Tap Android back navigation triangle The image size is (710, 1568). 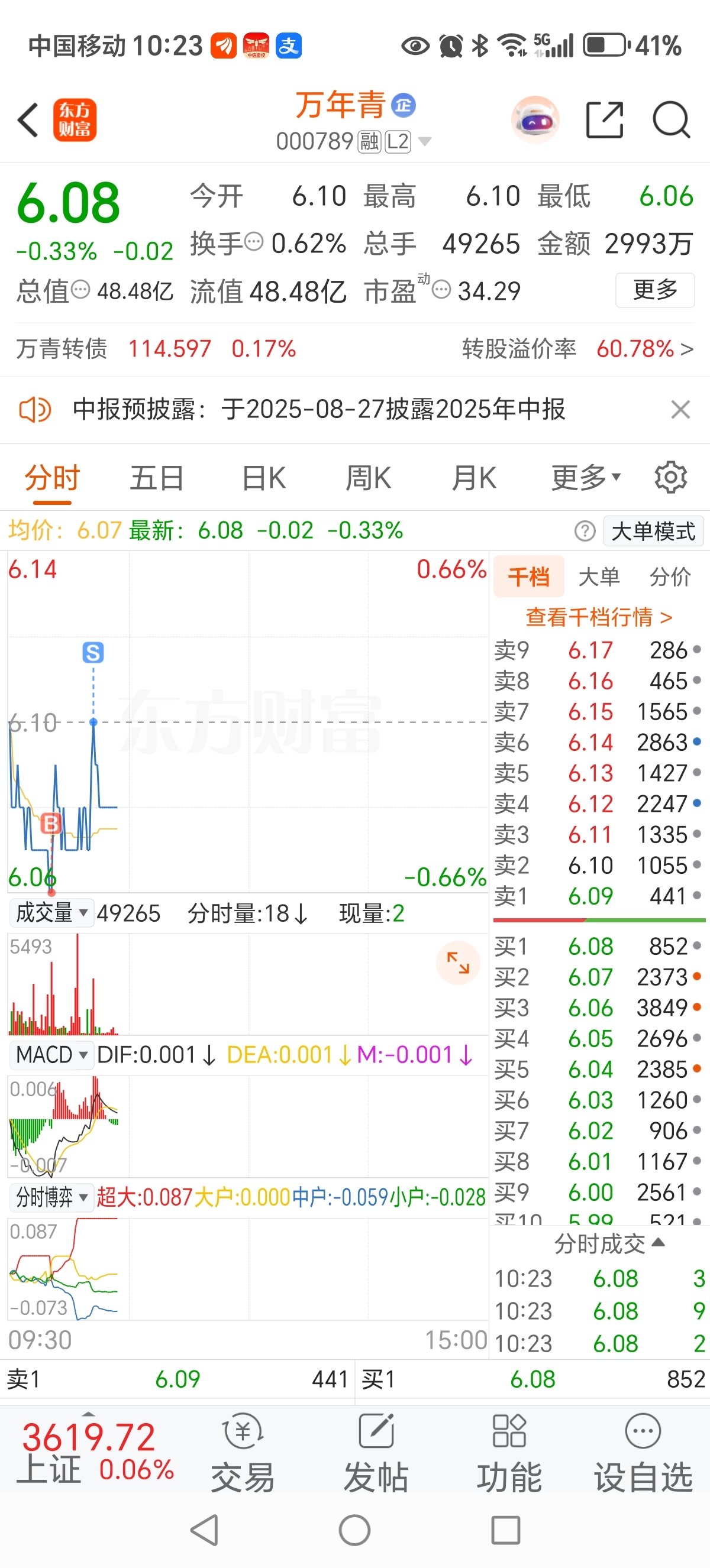point(205,1530)
